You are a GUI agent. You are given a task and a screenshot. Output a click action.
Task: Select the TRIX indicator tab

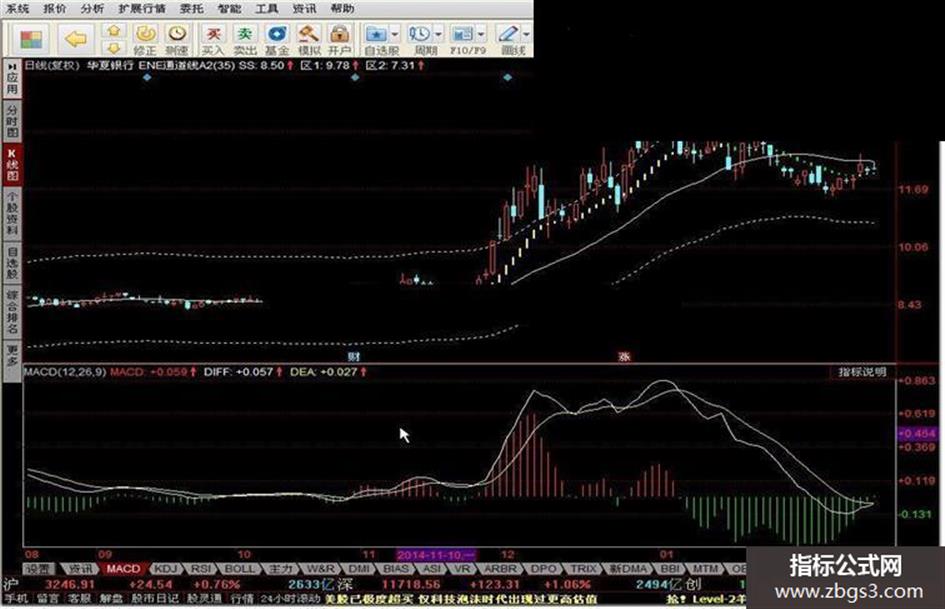583,569
